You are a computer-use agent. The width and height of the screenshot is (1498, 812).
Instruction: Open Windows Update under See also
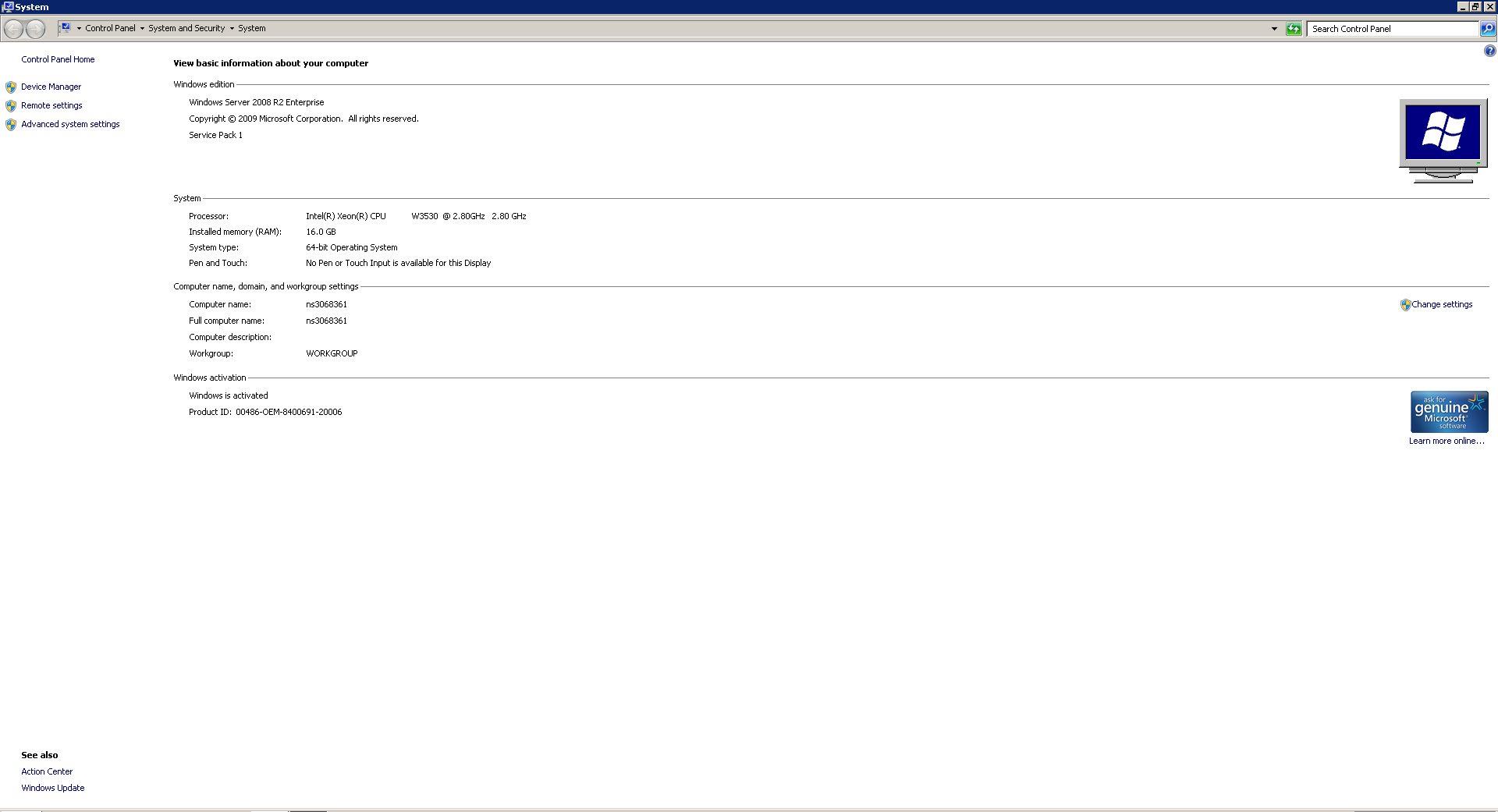click(x=52, y=788)
